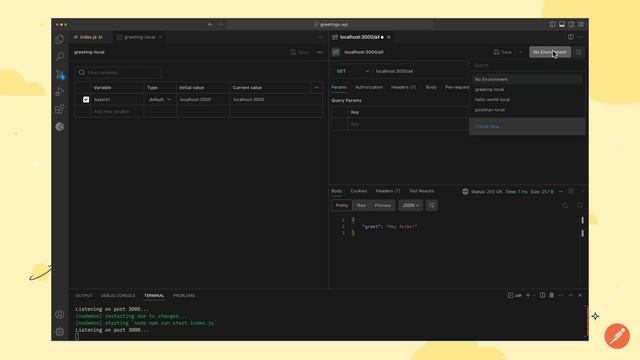
Task: Switch to the DEBUG CONSOLE panel tab
Action: pos(118,296)
